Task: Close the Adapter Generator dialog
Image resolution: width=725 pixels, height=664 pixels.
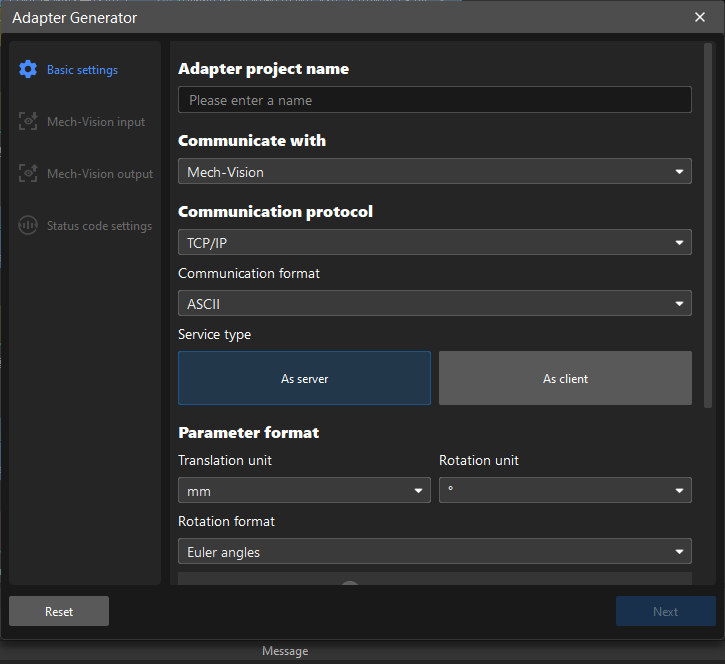Action: [700, 17]
